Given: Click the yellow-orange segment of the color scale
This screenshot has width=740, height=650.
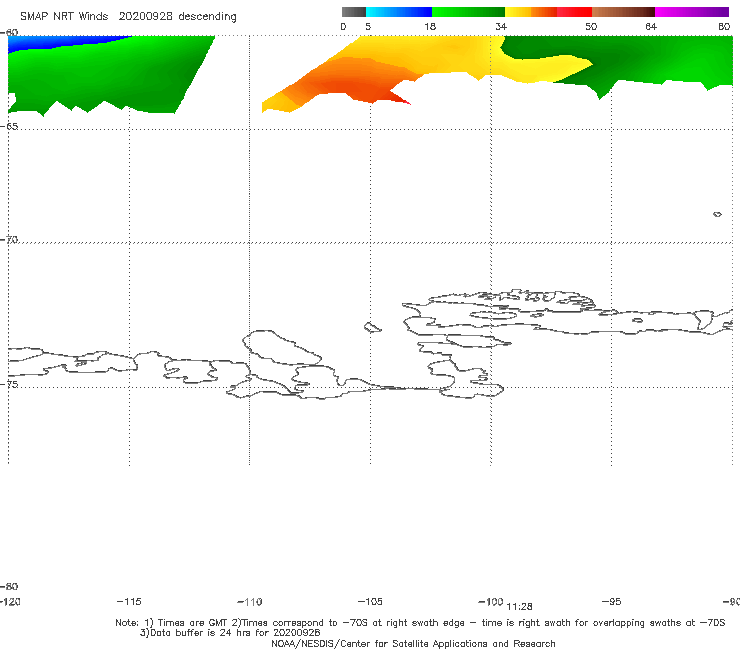Looking at the screenshot, I should (531, 12).
